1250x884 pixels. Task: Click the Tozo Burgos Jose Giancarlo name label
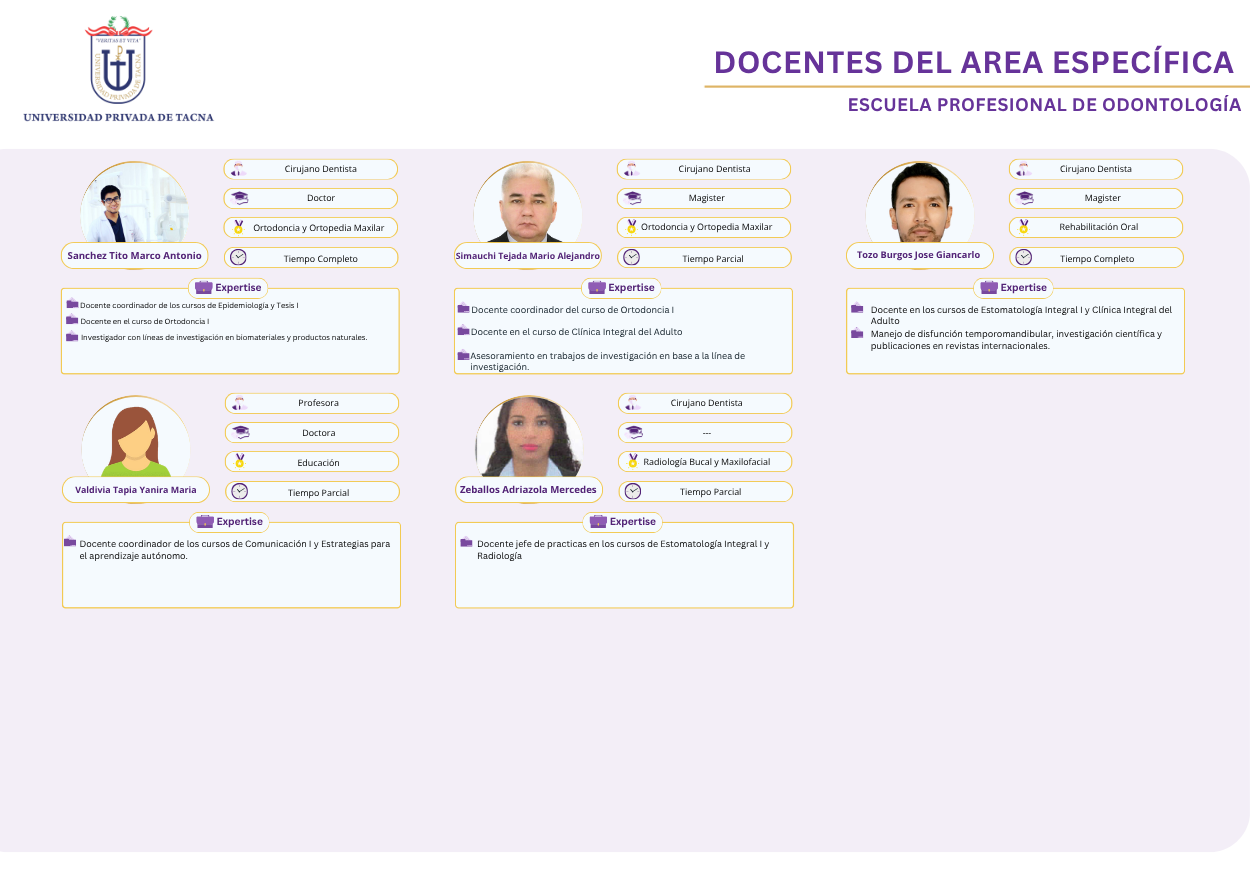point(918,255)
